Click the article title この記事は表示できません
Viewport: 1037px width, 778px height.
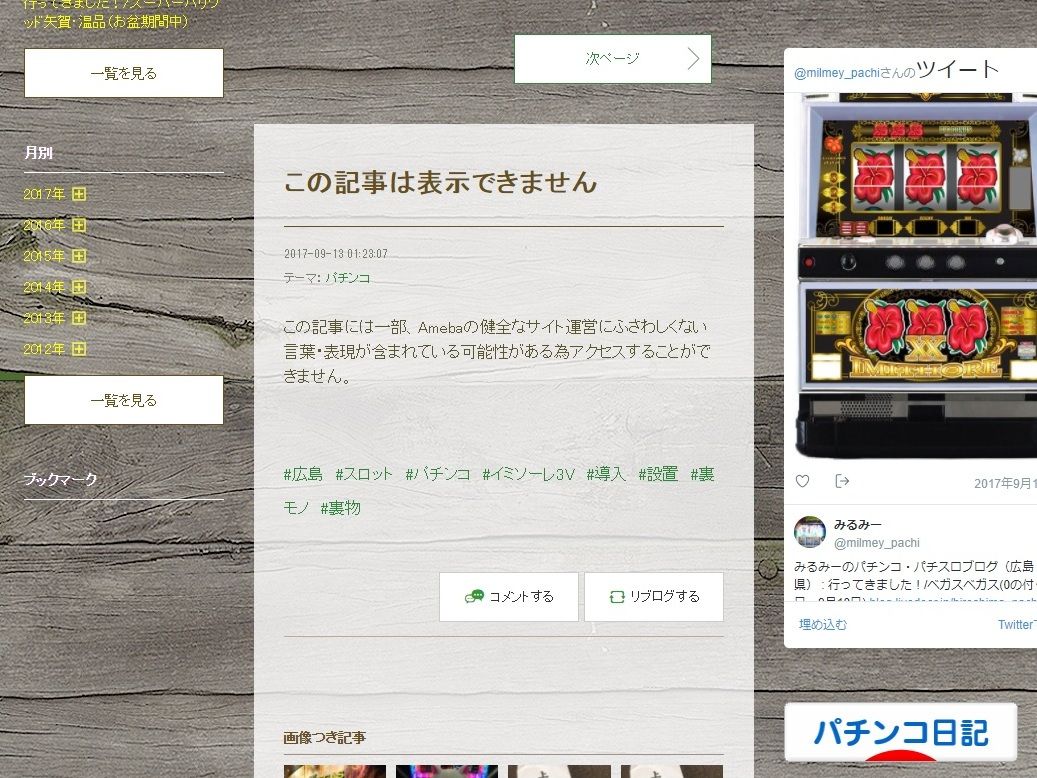point(440,182)
